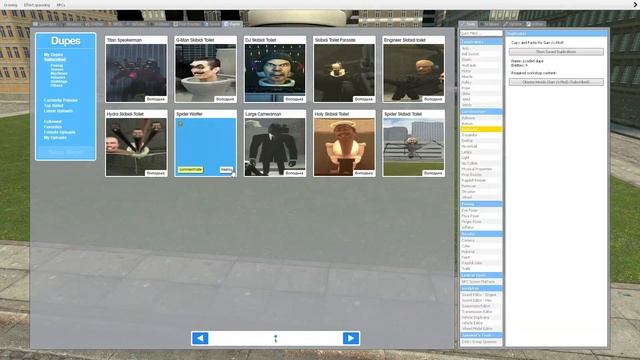The image size is (640, 360).
Task: Select the DJ Skibidi Toilet thumbnail
Action: pos(275,73)
